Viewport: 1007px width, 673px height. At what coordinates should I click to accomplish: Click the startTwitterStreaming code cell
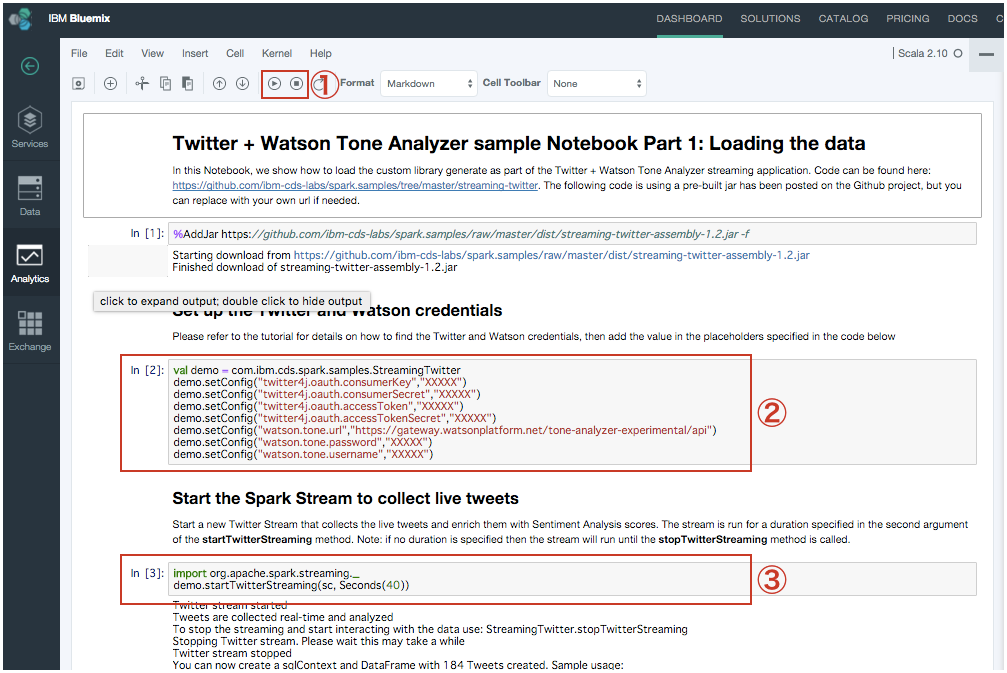click(572, 579)
